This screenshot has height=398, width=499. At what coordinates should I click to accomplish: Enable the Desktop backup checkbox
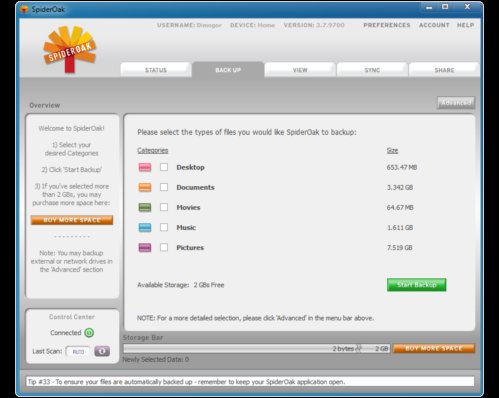164,167
